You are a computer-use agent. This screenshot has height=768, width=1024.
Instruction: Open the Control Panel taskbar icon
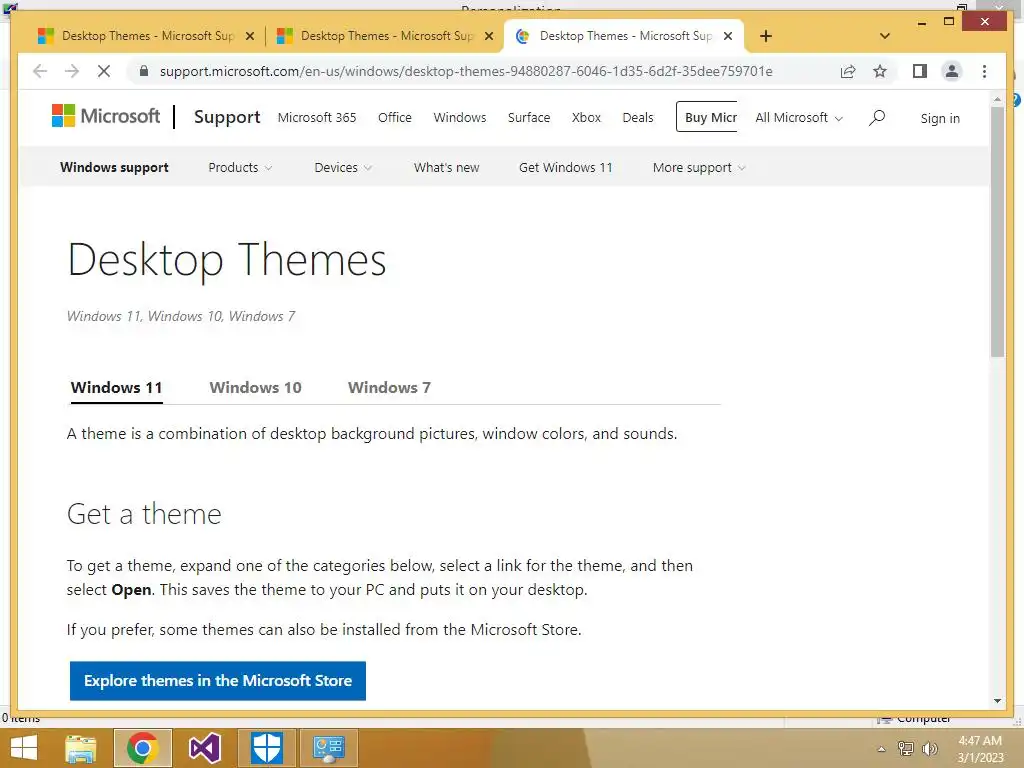click(328, 748)
